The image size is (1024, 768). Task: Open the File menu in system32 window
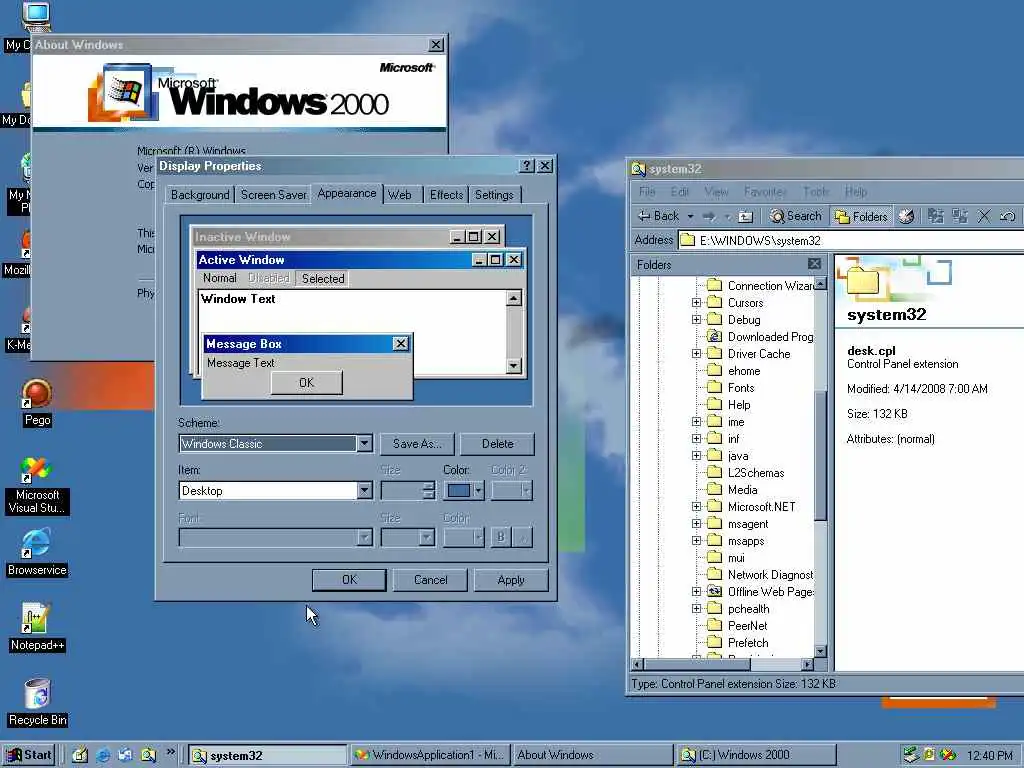tap(647, 192)
